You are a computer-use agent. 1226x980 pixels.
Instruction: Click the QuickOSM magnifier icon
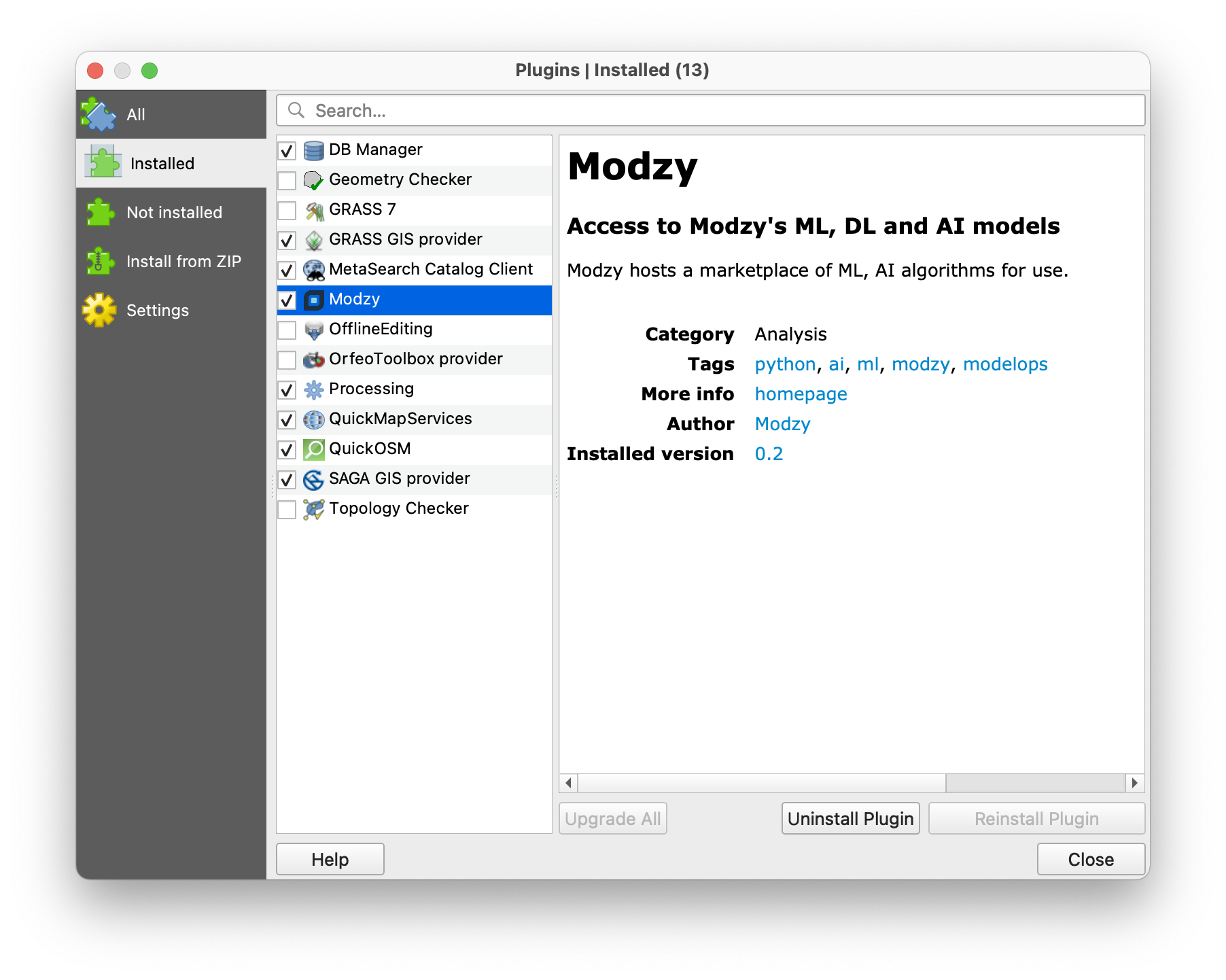pyautogui.click(x=313, y=449)
